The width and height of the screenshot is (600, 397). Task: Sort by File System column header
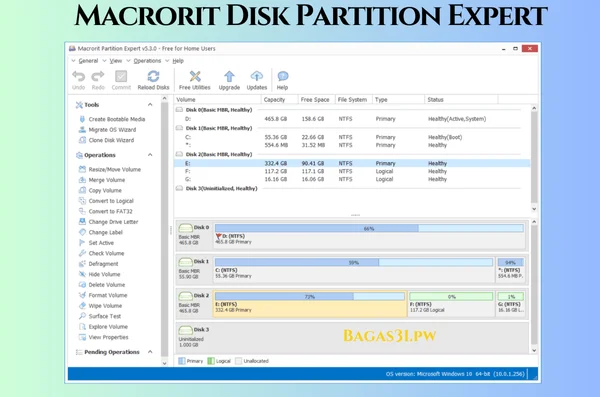(353, 100)
